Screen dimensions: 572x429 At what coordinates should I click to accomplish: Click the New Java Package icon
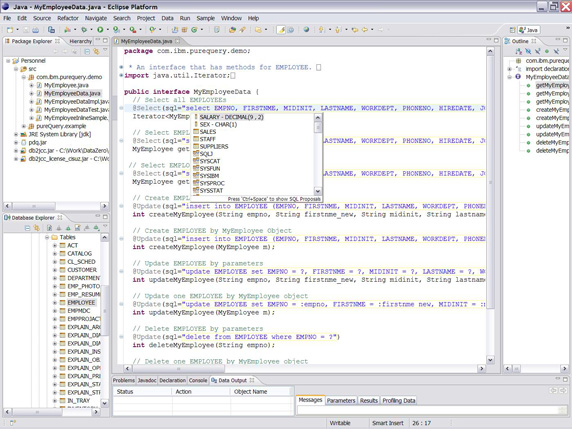185,30
